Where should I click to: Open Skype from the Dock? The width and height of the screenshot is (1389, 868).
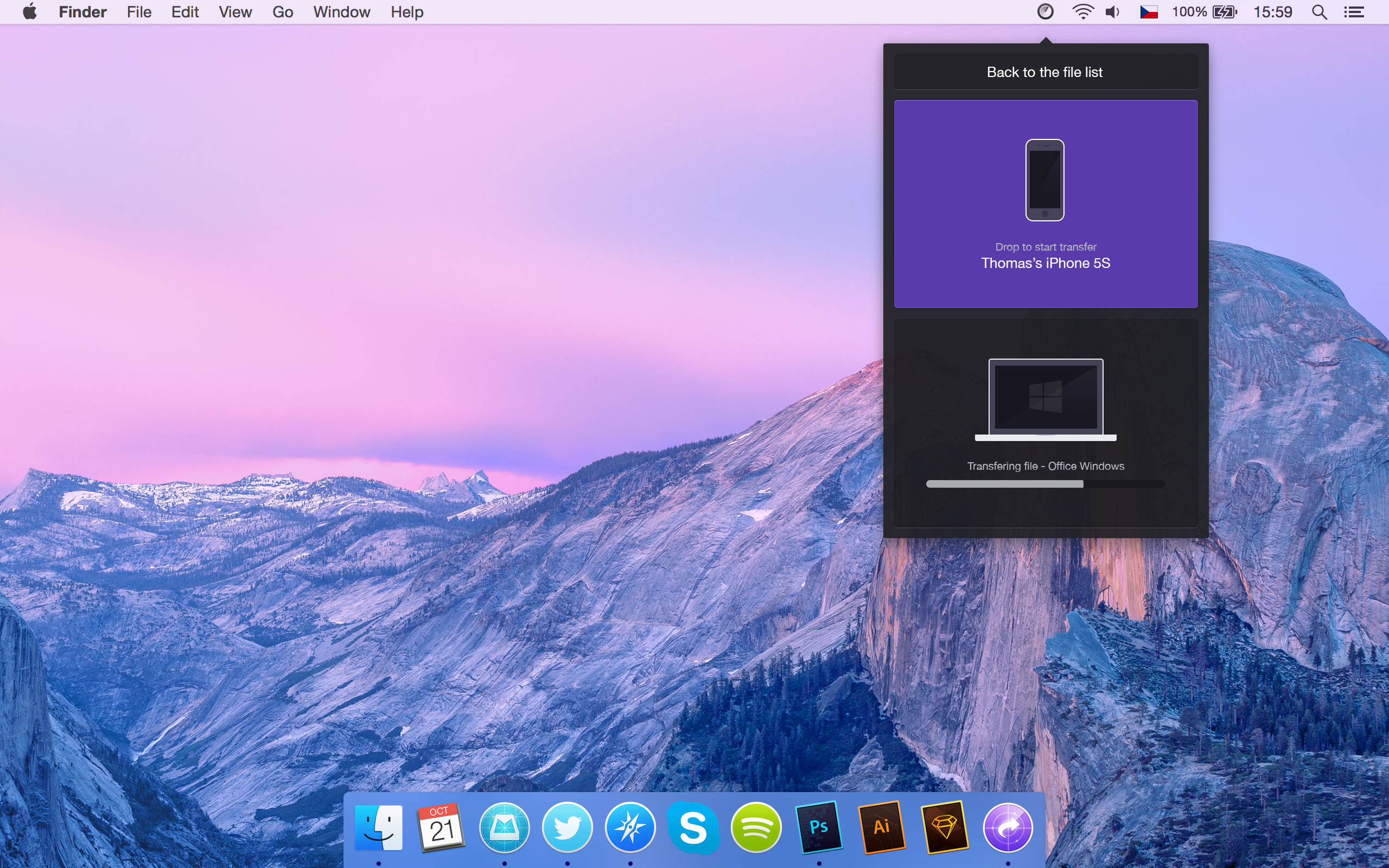point(693,828)
